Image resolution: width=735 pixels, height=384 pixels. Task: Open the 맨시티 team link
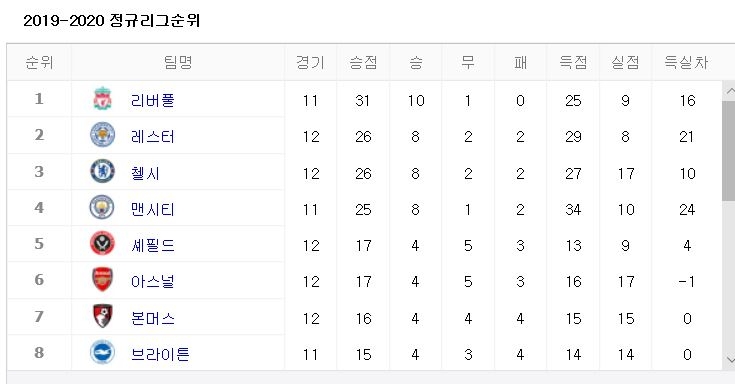[152, 209]
